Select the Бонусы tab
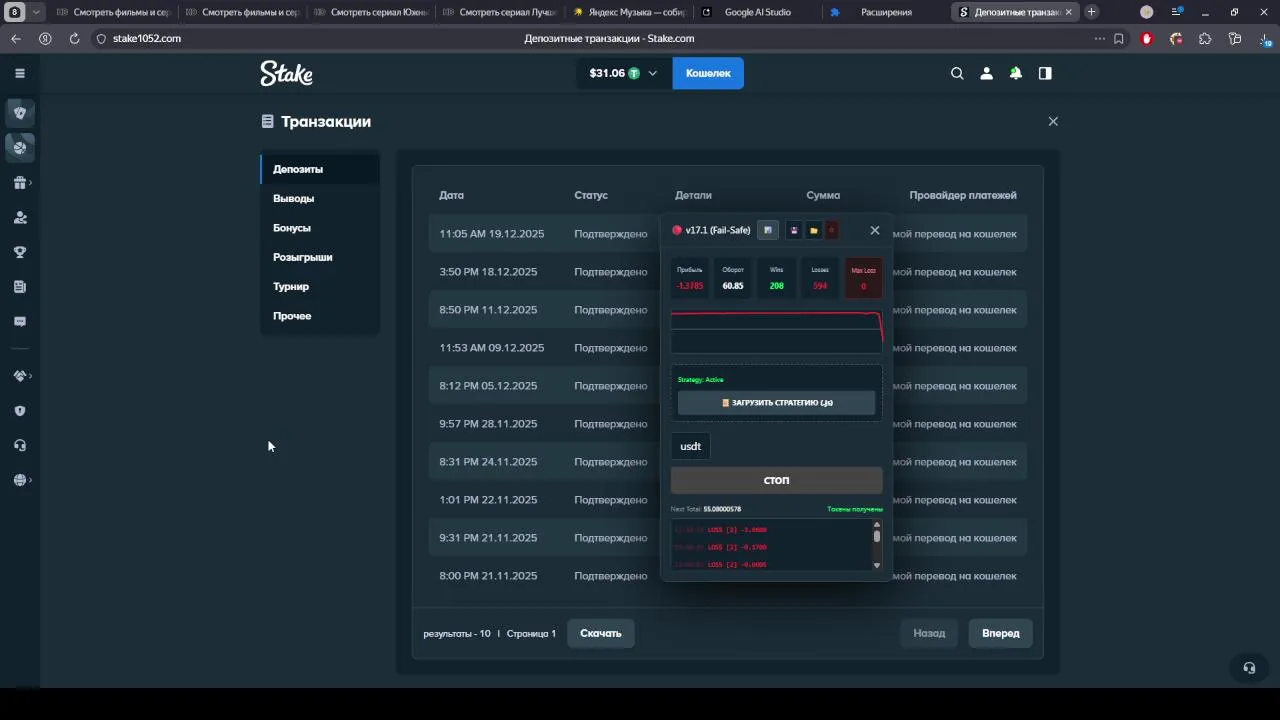Screen dimensions: 1280x720 pos(320,228)
